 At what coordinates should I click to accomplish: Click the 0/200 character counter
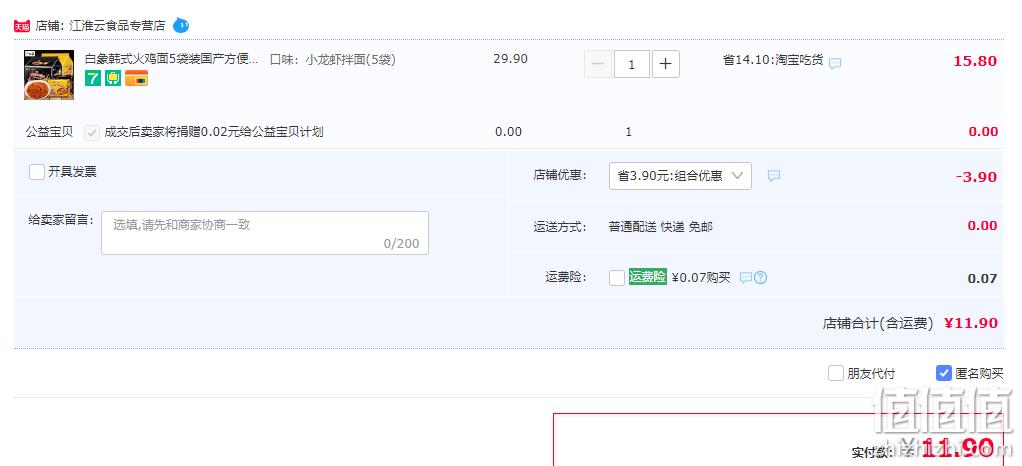click(x=402, y=244)
